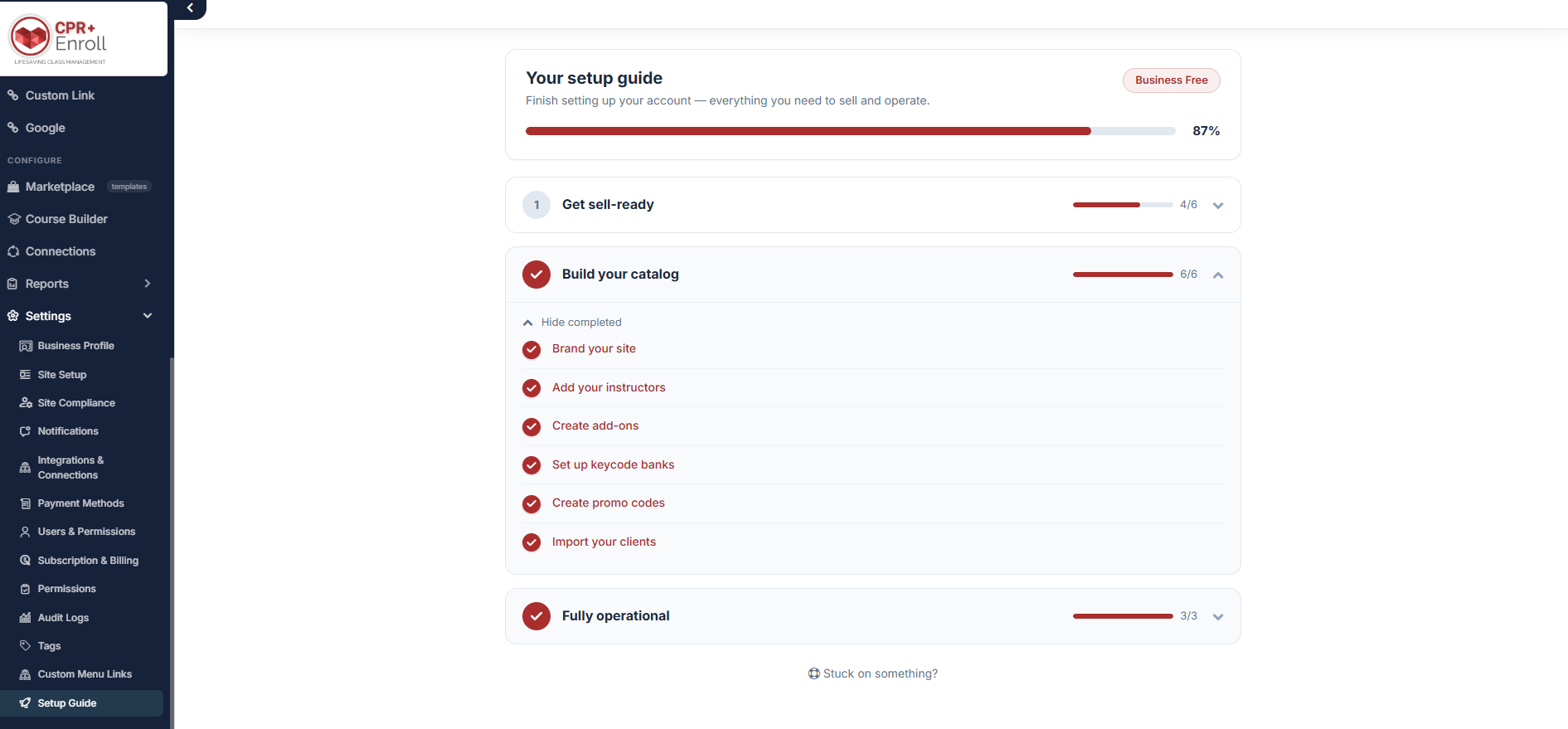
Task: Click the CPR+ Enroll logo
Action: (x=59, y=39)
